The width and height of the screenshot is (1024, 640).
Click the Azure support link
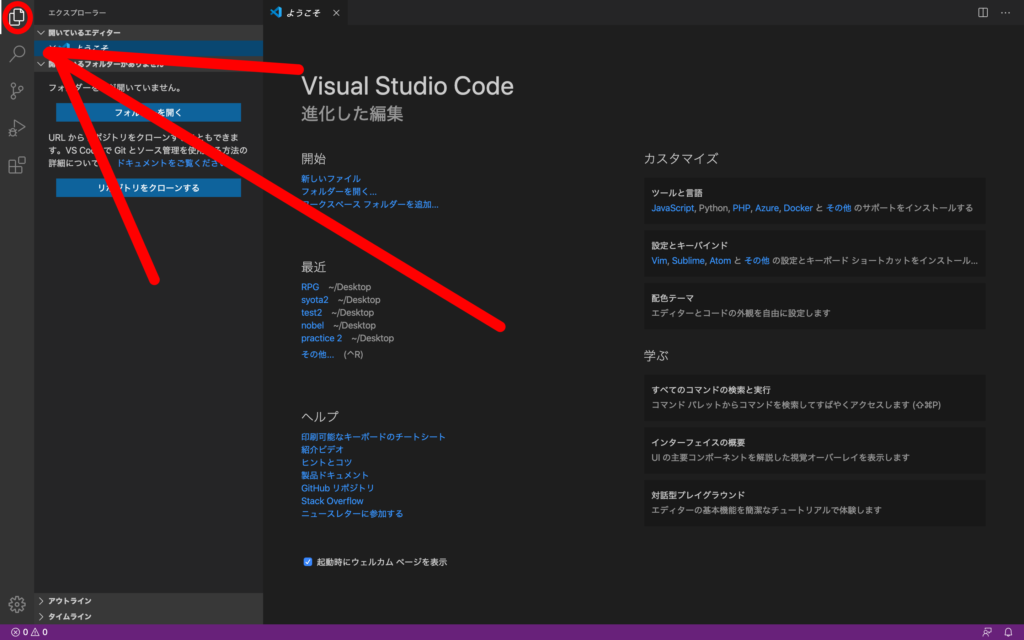tap(767, 208)
